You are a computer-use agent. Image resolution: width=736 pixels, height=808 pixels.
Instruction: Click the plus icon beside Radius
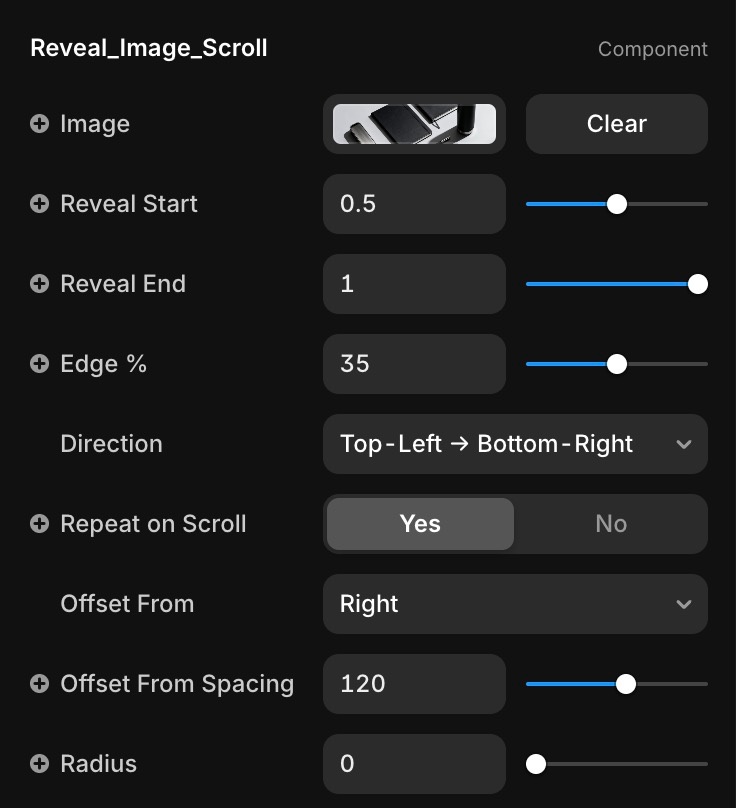tap(40, 764)
